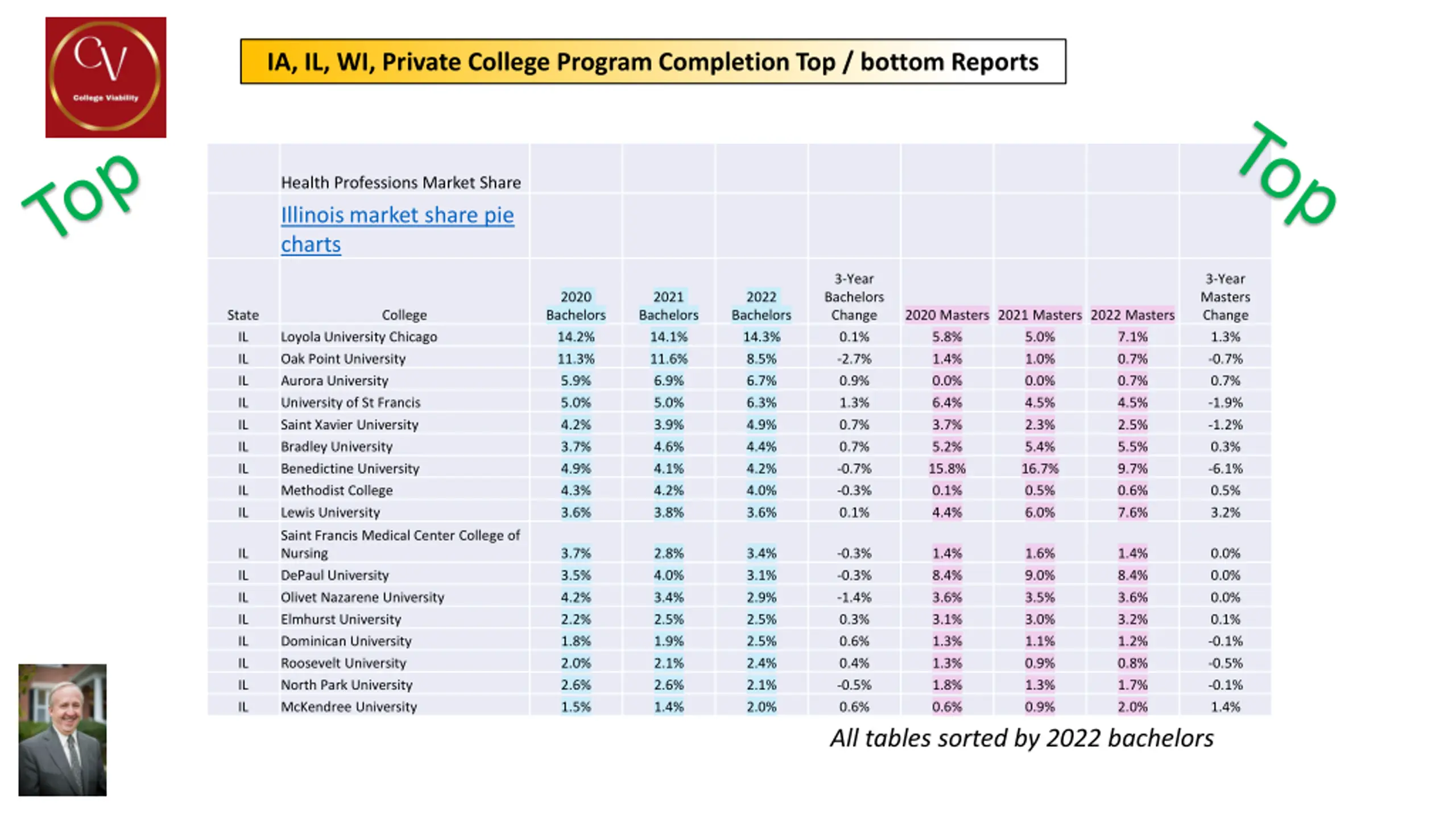The image size is (1456, 819).
Task: Click the Oak Point University cell
Action: point(343,359)
